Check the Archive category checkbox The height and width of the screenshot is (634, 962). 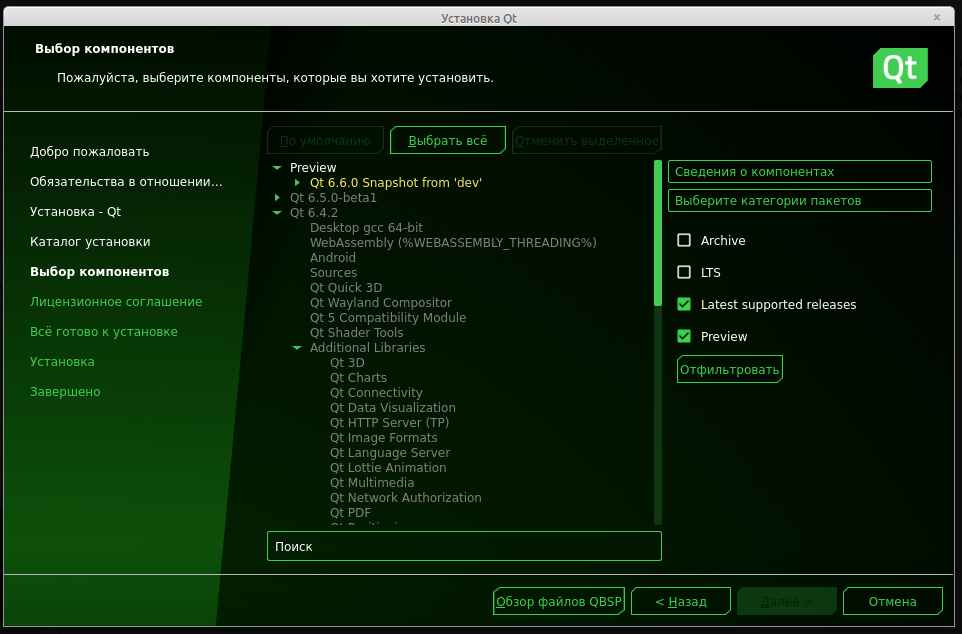click(683, 240)
